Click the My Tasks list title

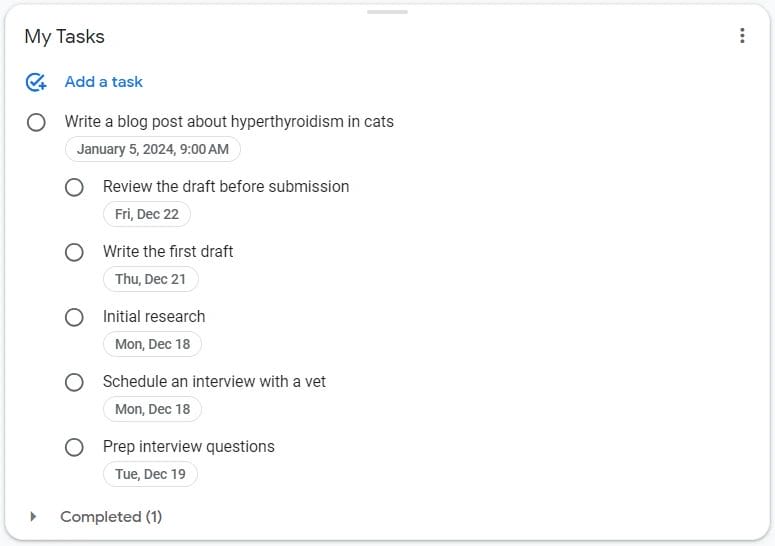65,37
